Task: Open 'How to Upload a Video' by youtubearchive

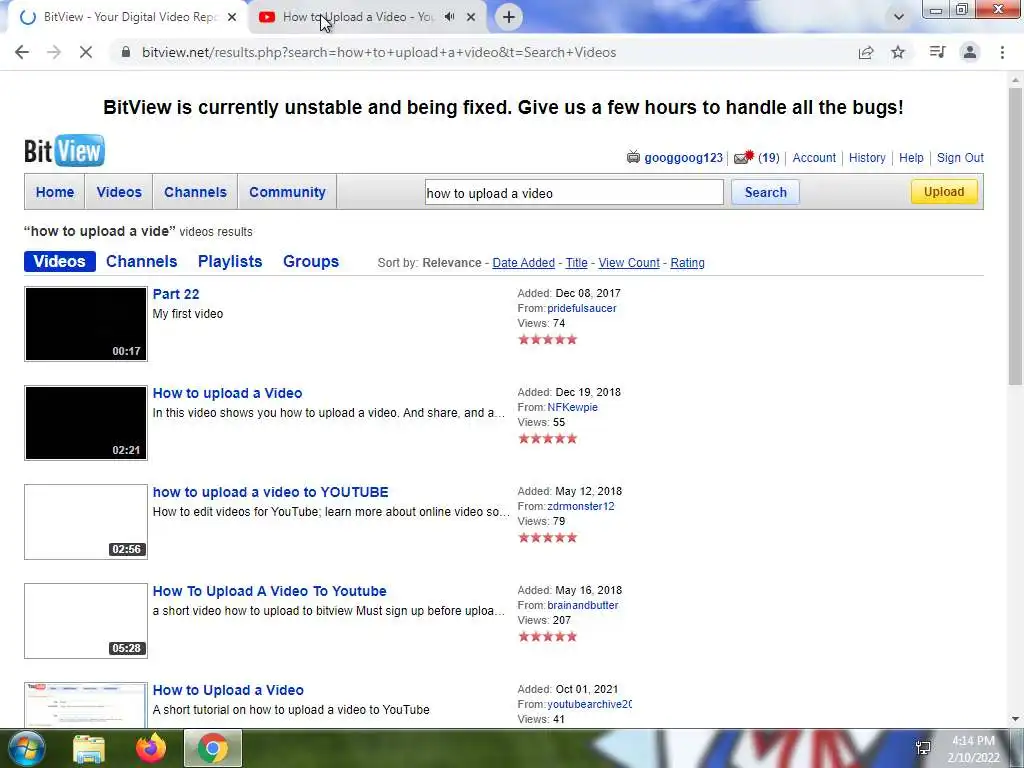Action: pos(228,690)
